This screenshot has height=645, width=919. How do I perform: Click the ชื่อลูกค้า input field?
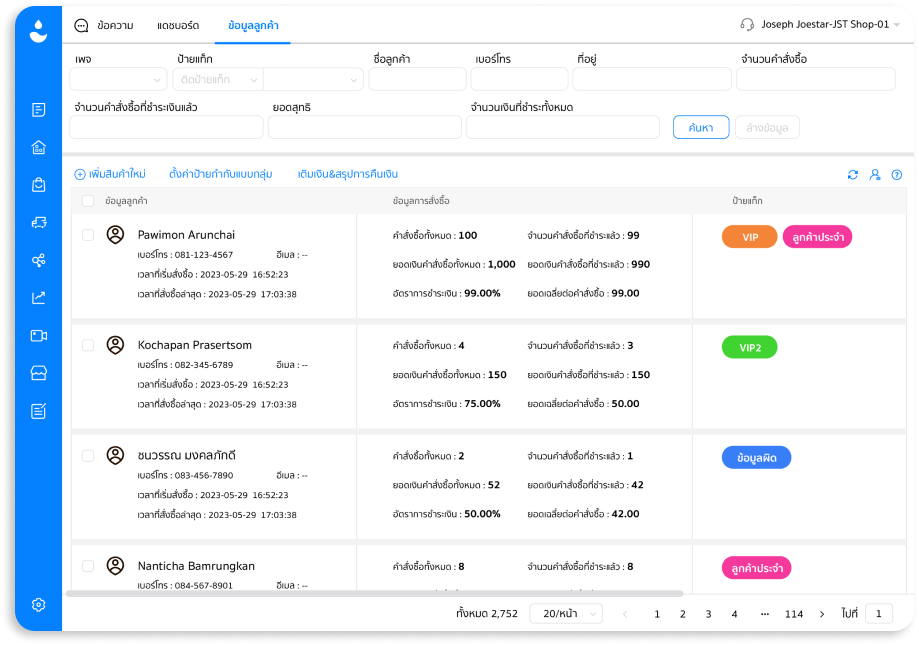[417, 79]
